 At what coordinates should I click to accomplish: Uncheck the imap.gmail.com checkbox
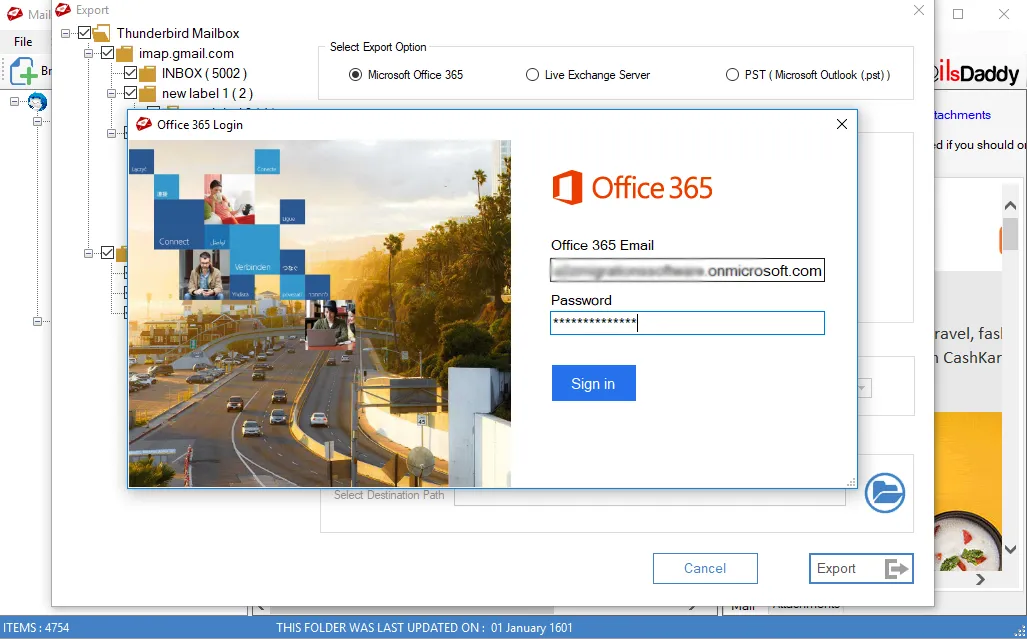[x=107, y=53]
